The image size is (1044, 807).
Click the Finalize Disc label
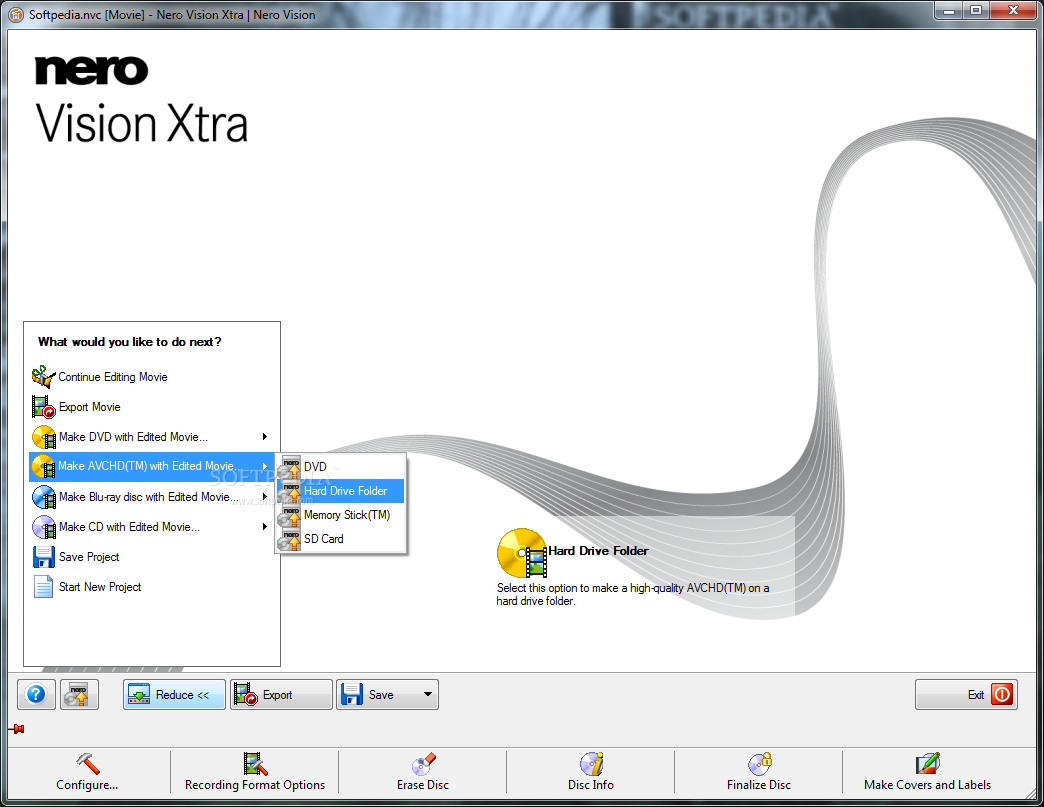(759, 785)
